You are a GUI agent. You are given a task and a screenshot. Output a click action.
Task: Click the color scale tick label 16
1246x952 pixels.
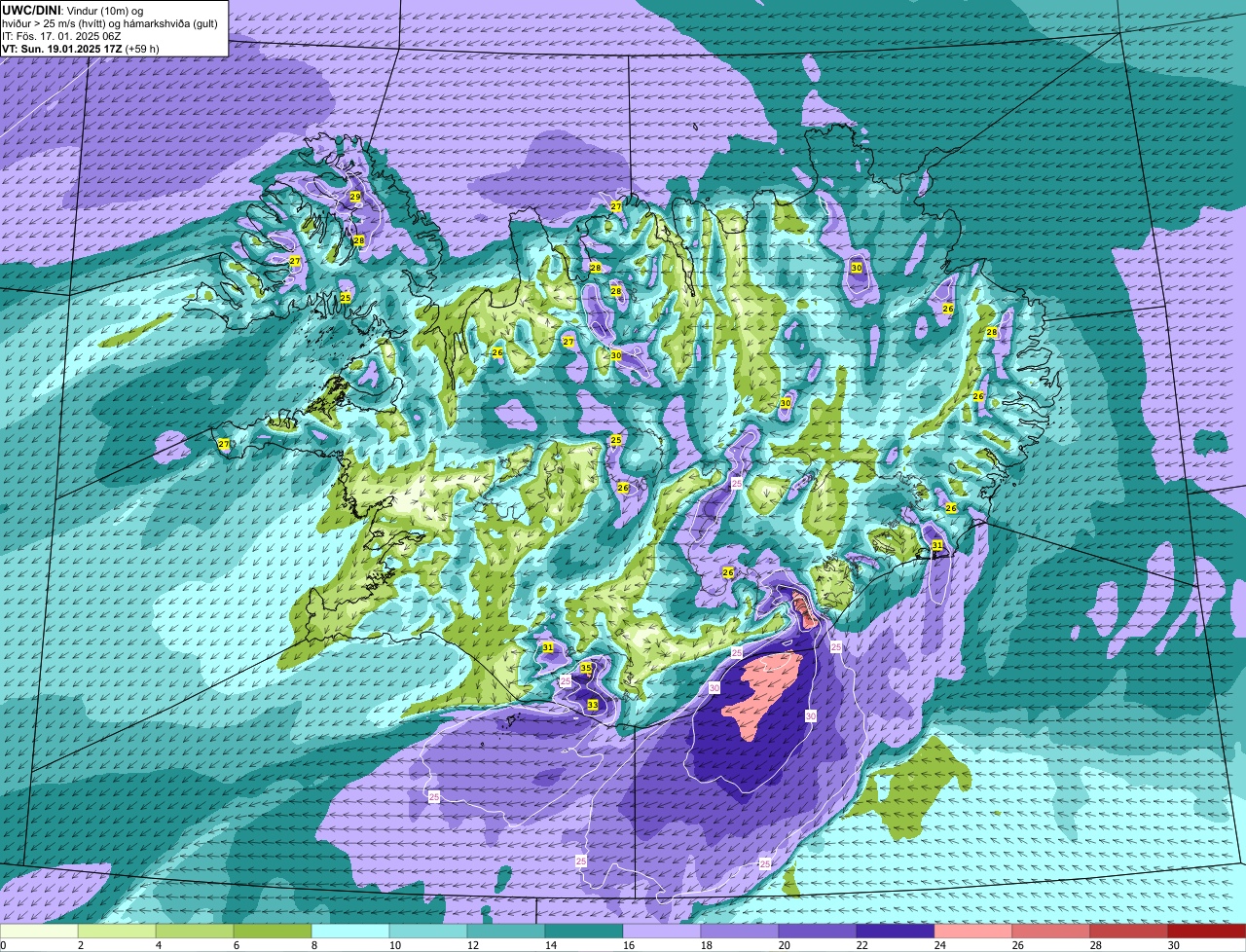pos(628,945)
